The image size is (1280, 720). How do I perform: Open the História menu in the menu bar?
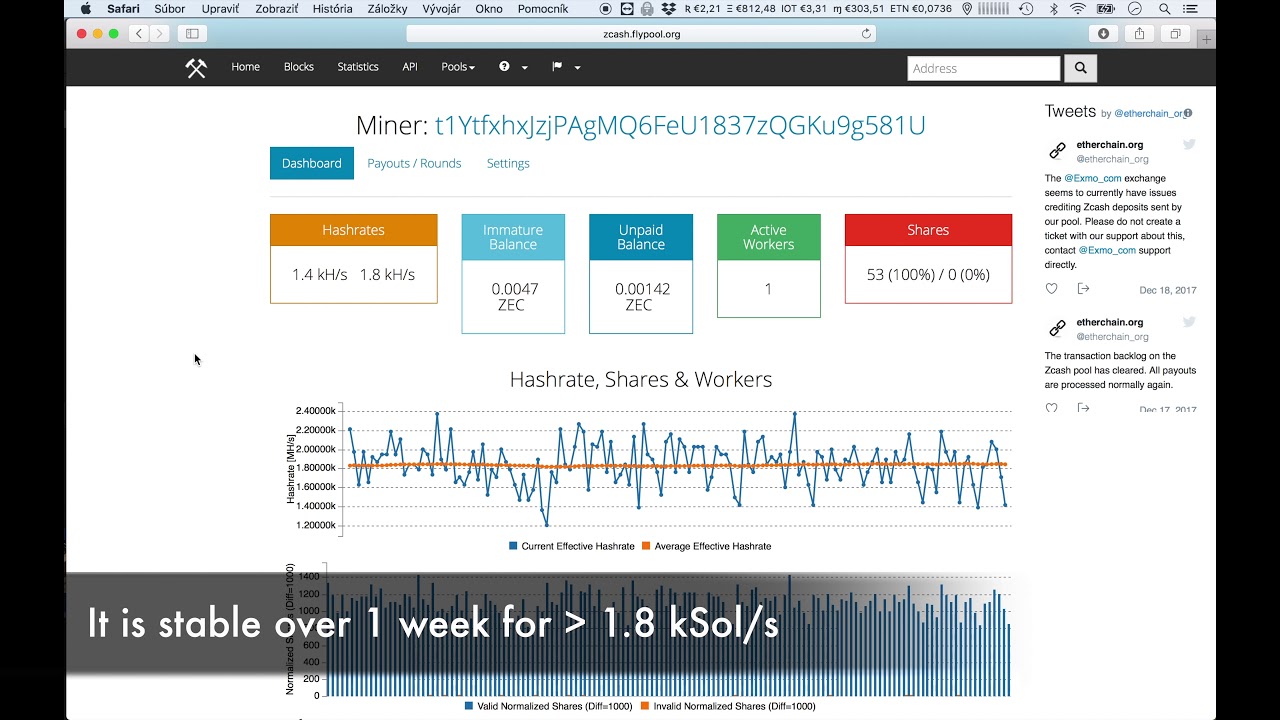(x=332, y=9)
